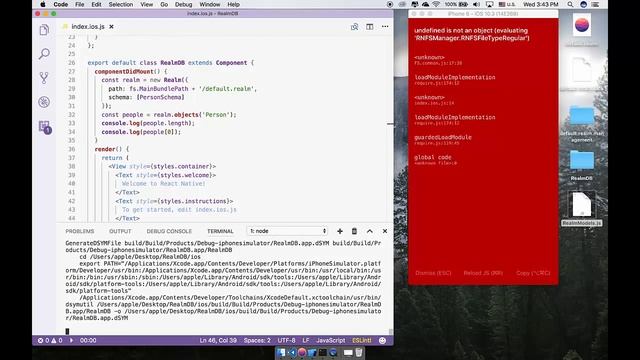
Task: Click the open preview icon in editor toolbar
Action: 354,27
